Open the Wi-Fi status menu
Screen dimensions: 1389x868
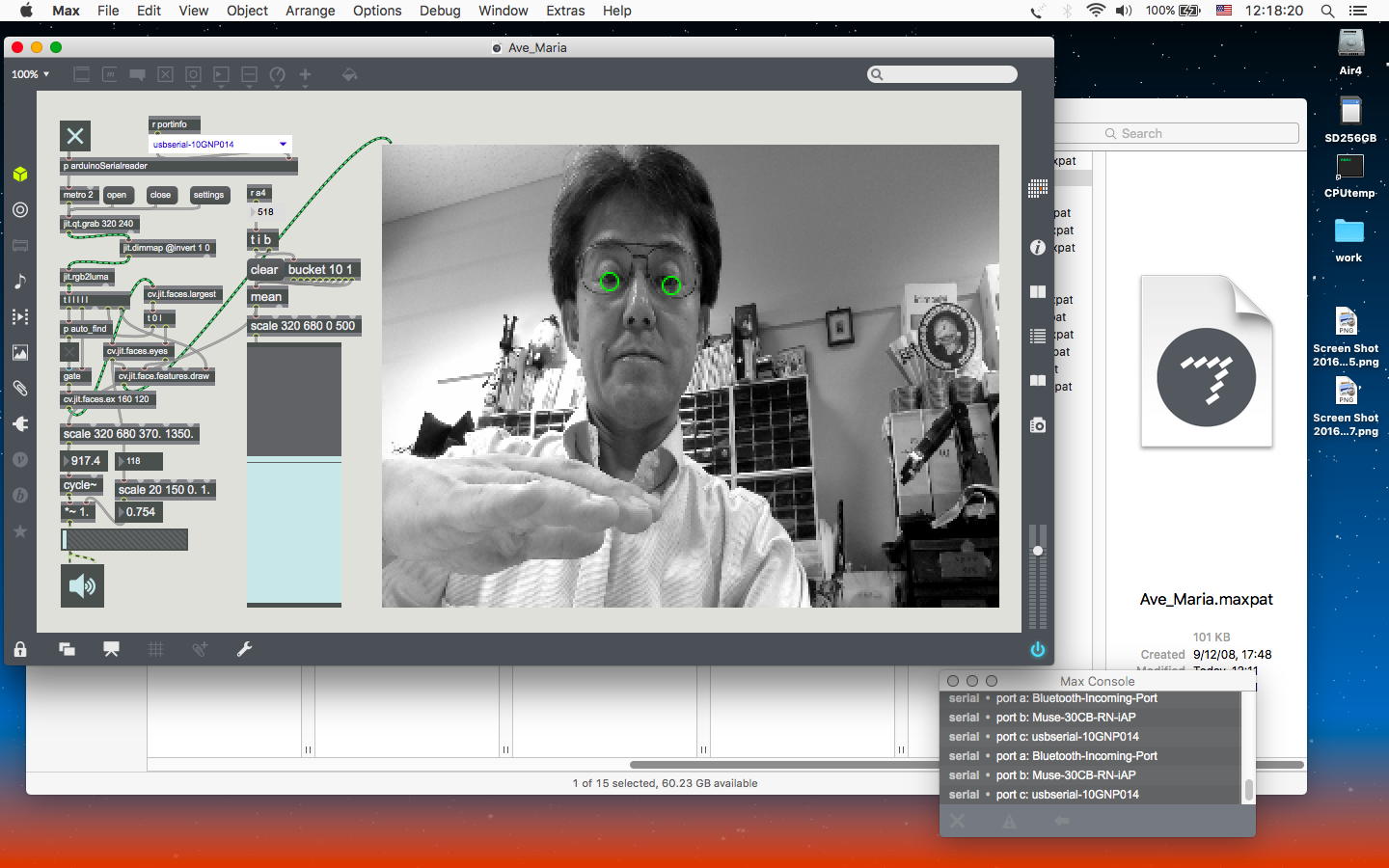(x=1096, y=11)
